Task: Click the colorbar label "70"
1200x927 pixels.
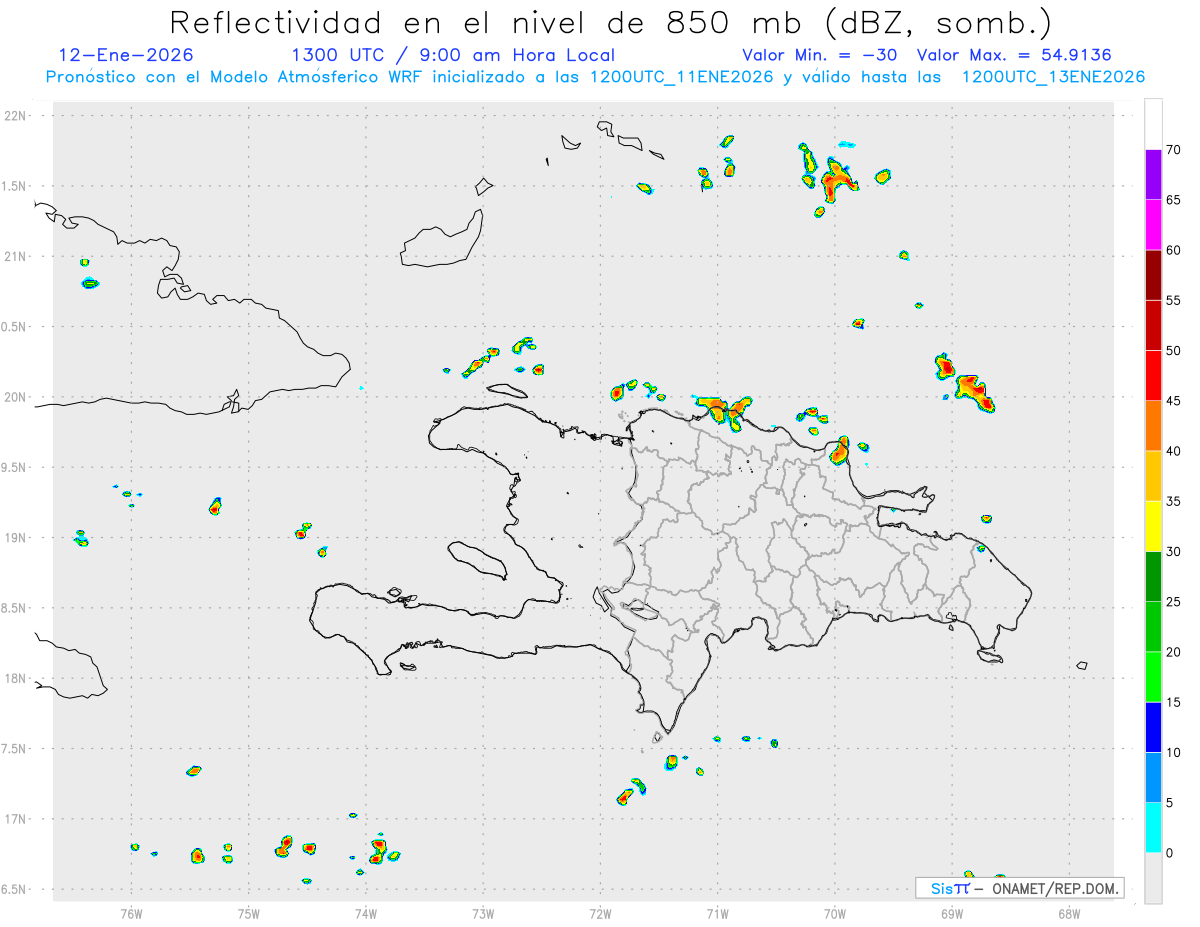Action: coord(1174,150)
